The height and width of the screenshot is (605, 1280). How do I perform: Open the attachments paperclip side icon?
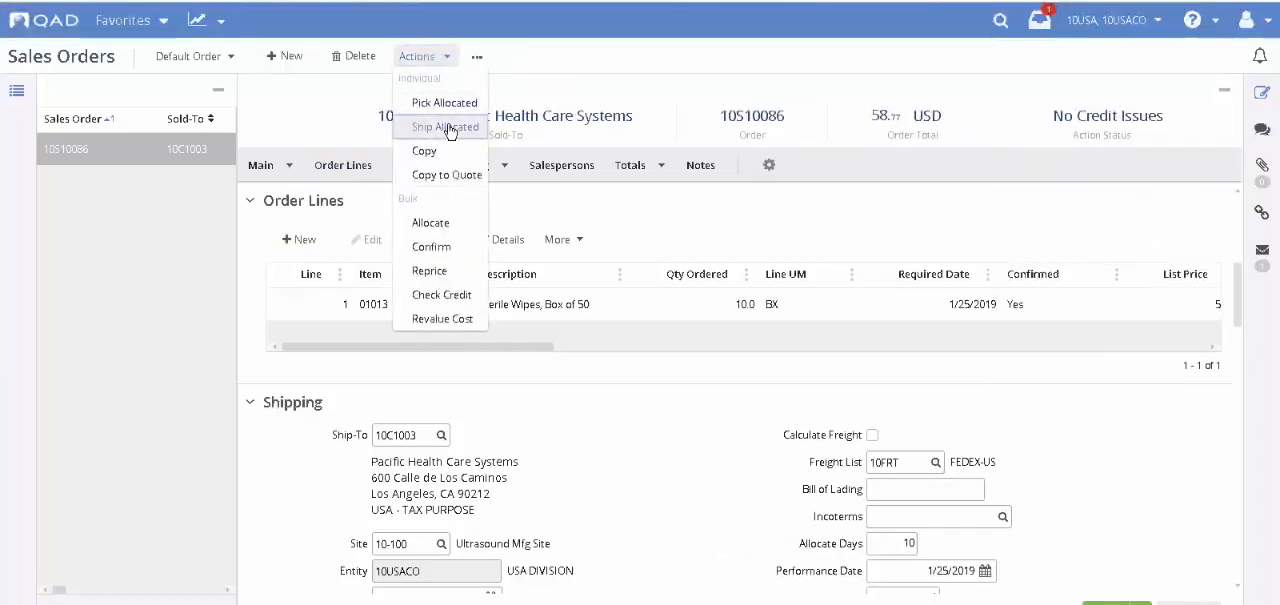click(x=1262, y=165)
